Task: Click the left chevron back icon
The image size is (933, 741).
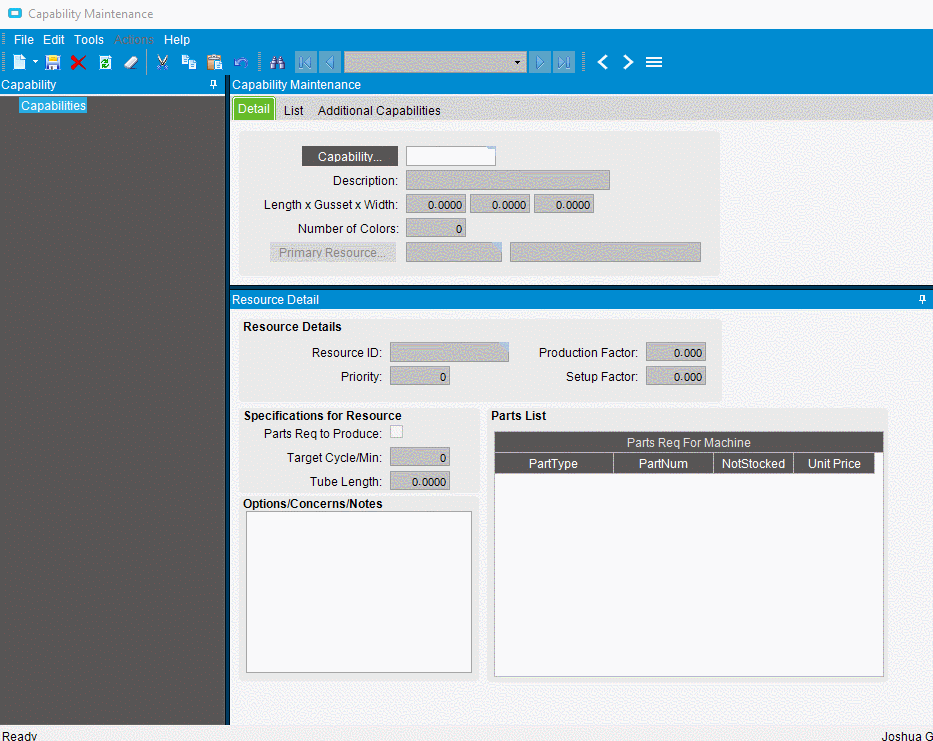Action: point(603,62)
